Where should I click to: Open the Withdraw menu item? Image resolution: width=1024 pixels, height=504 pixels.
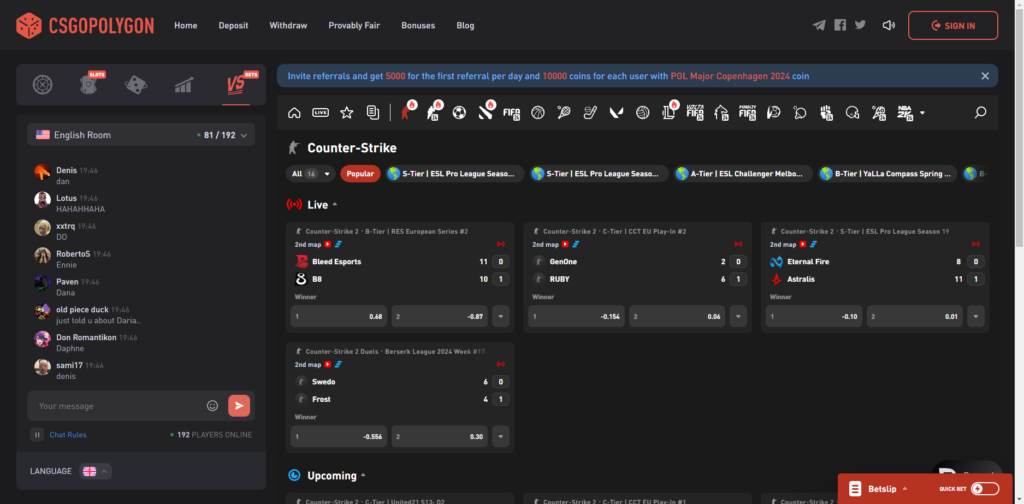(288, 25)
